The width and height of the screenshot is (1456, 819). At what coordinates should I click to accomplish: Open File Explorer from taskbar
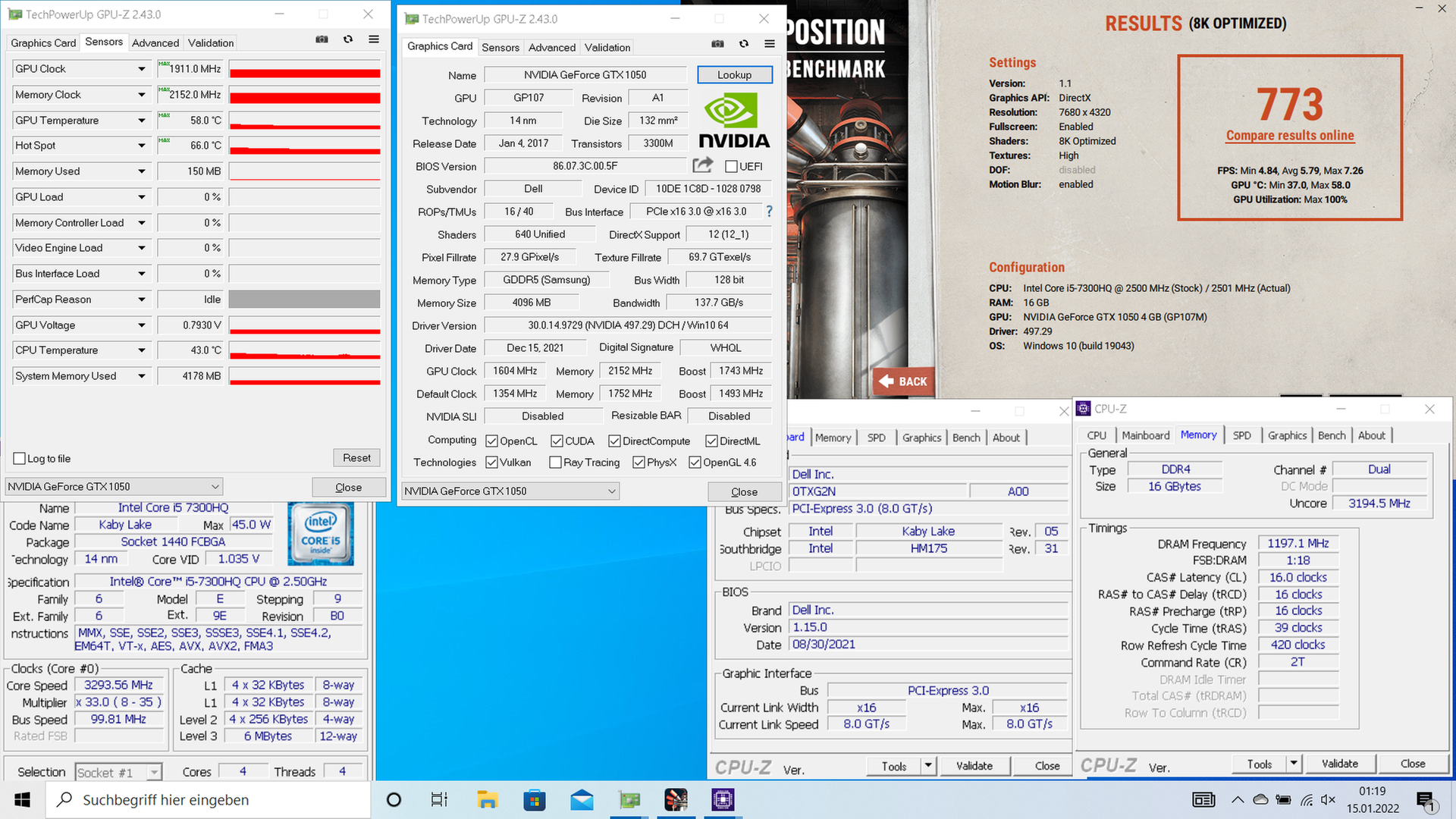click(487, 800)
